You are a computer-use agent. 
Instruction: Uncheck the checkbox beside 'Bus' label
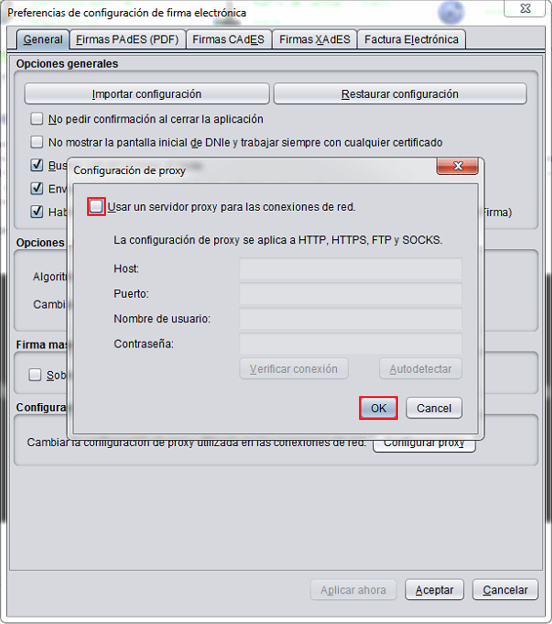coord(37,165)
